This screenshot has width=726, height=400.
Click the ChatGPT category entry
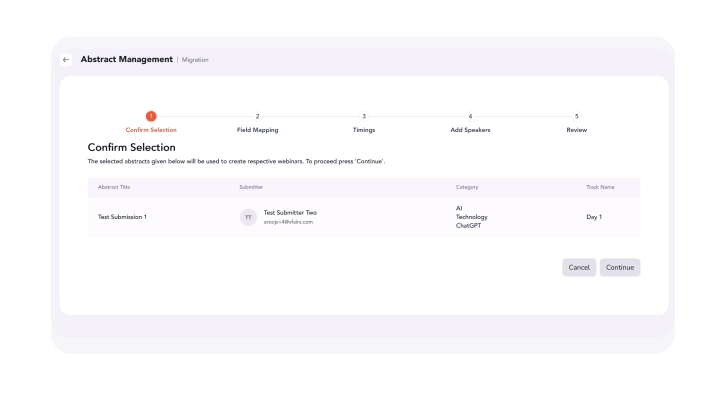click(x=468, y=226)
